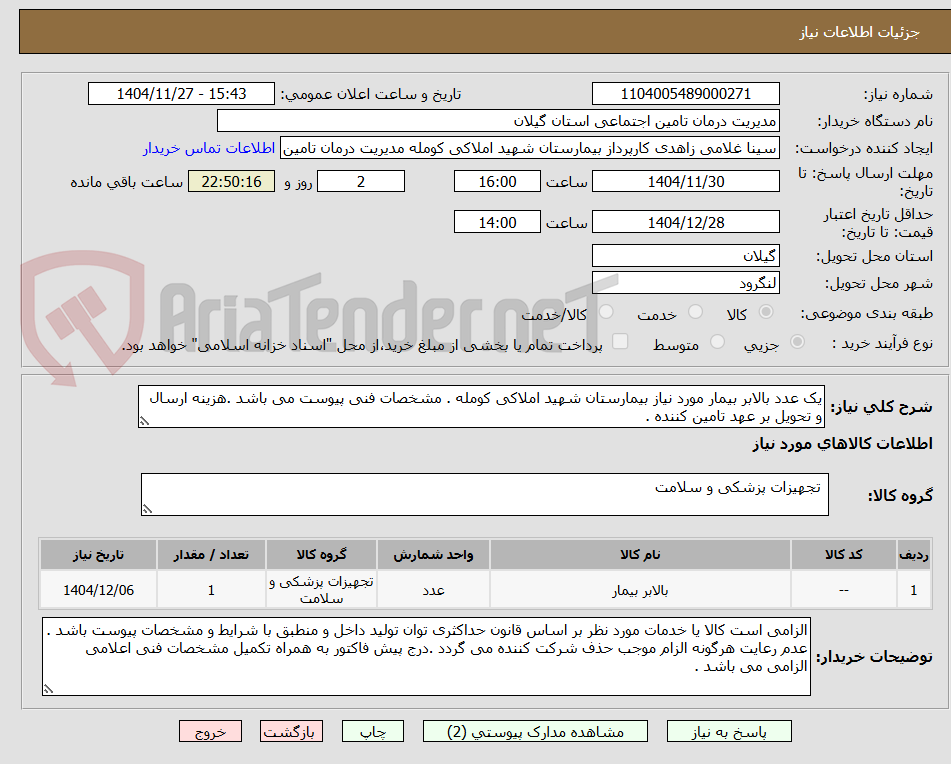This screenshot has height=764, width=951.
Task: Click the deadline time field 16:00
Action: coord(497,181)
